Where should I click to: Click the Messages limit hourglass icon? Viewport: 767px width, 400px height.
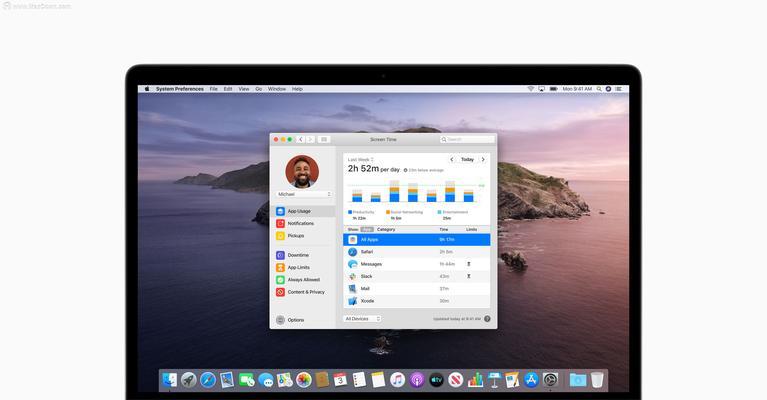[x=469, y=264]
